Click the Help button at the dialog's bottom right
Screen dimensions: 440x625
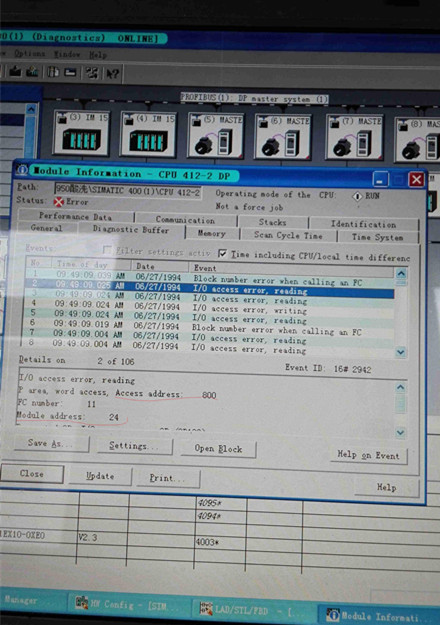click(x=387, y=487)
